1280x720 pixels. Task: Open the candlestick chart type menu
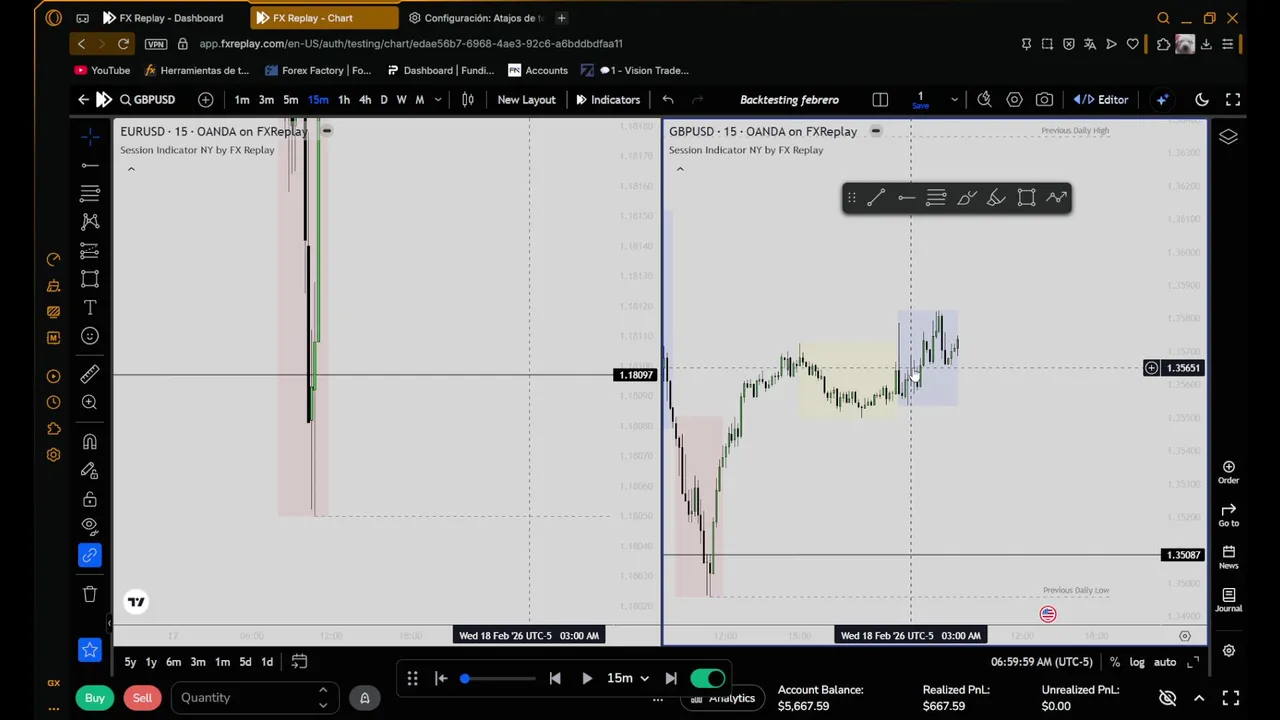click(x=467, y=100)
